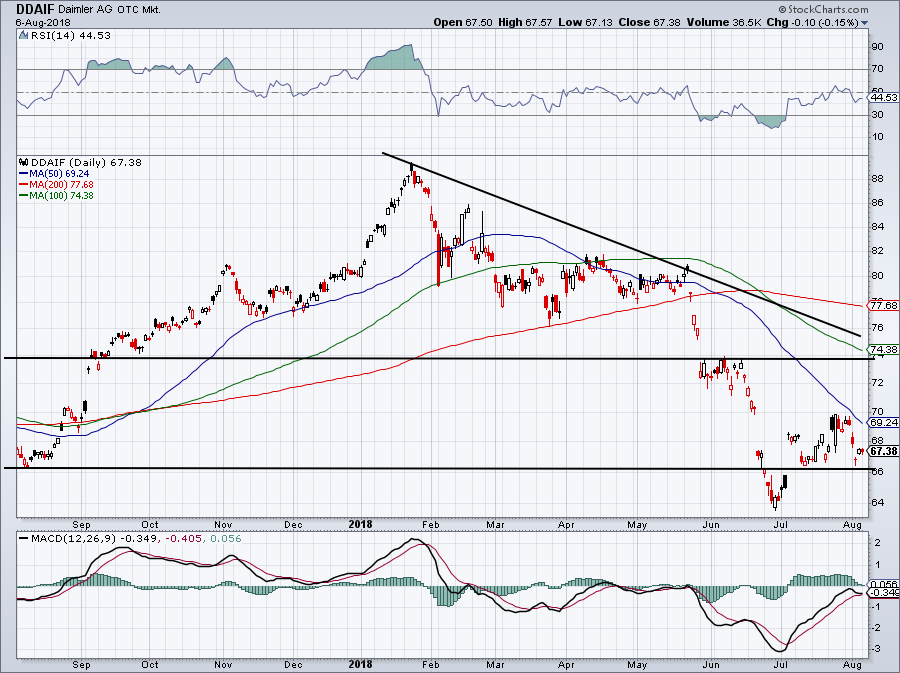
Task: Click 'Nov' on the price chart date axis
Action: coord(223,525)
